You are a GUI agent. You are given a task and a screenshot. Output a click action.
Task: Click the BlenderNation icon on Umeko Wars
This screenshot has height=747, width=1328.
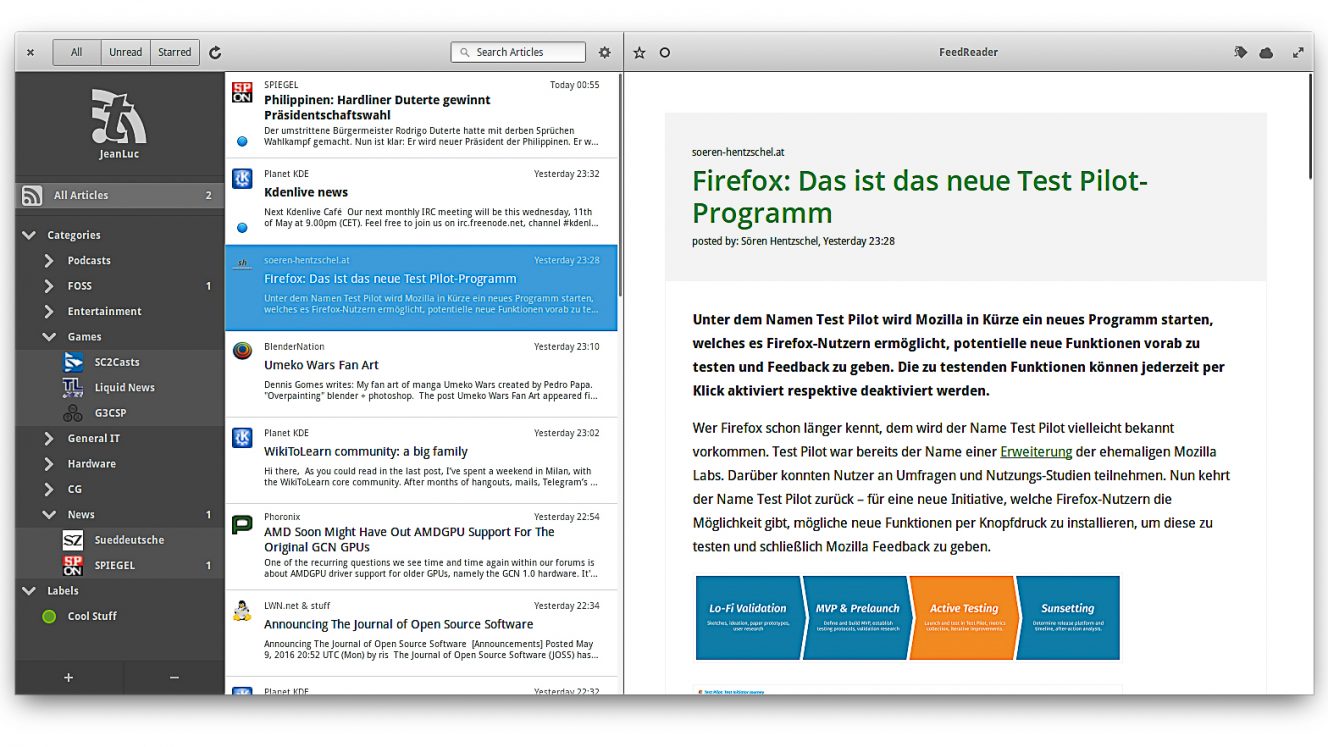[242, 351]
